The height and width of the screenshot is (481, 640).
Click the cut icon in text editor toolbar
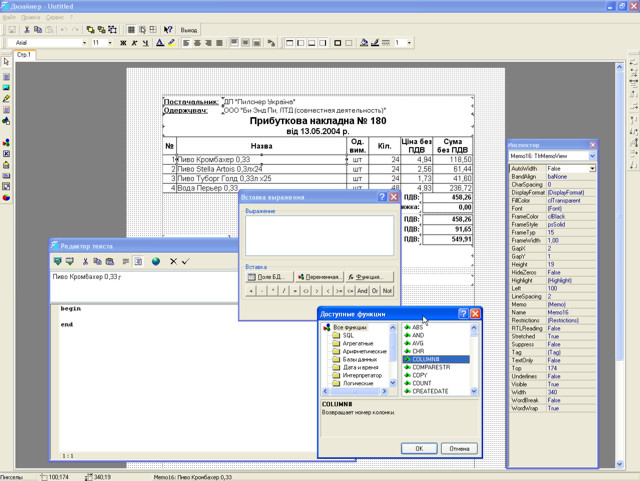85,261
